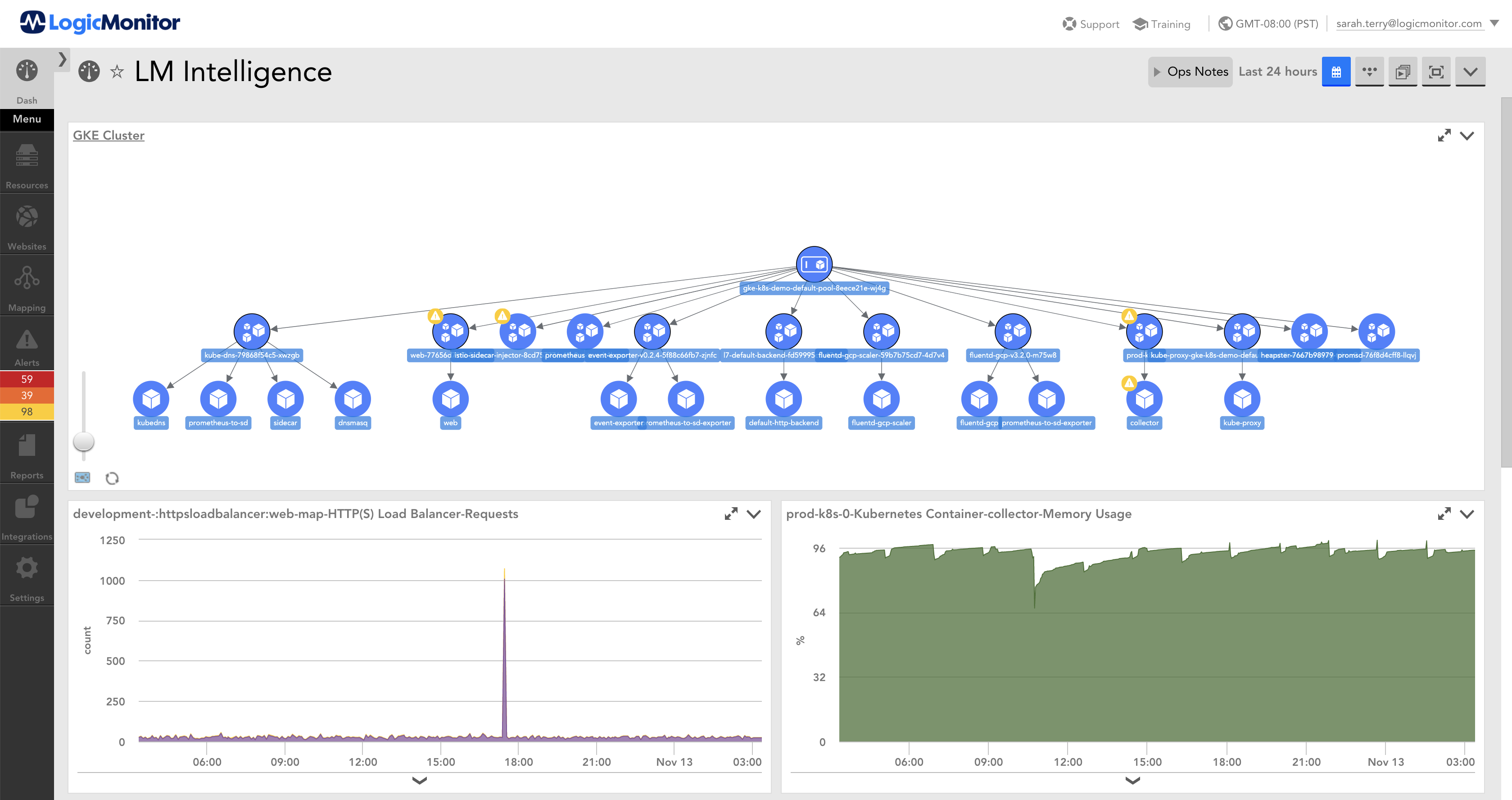The image size is (1512, 800).
Task: Open the Support link
Action: coord(1091,24)
